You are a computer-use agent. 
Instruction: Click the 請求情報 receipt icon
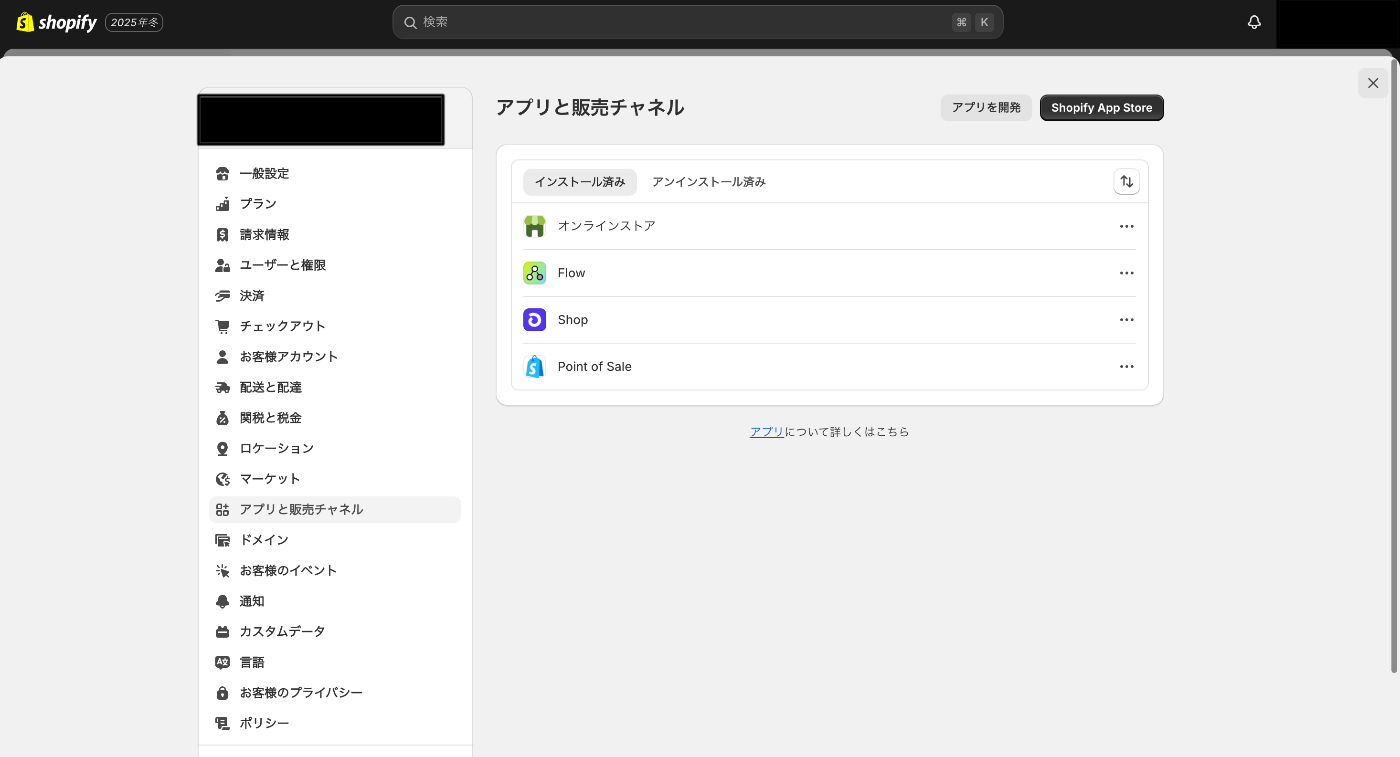tap(223, 235)
